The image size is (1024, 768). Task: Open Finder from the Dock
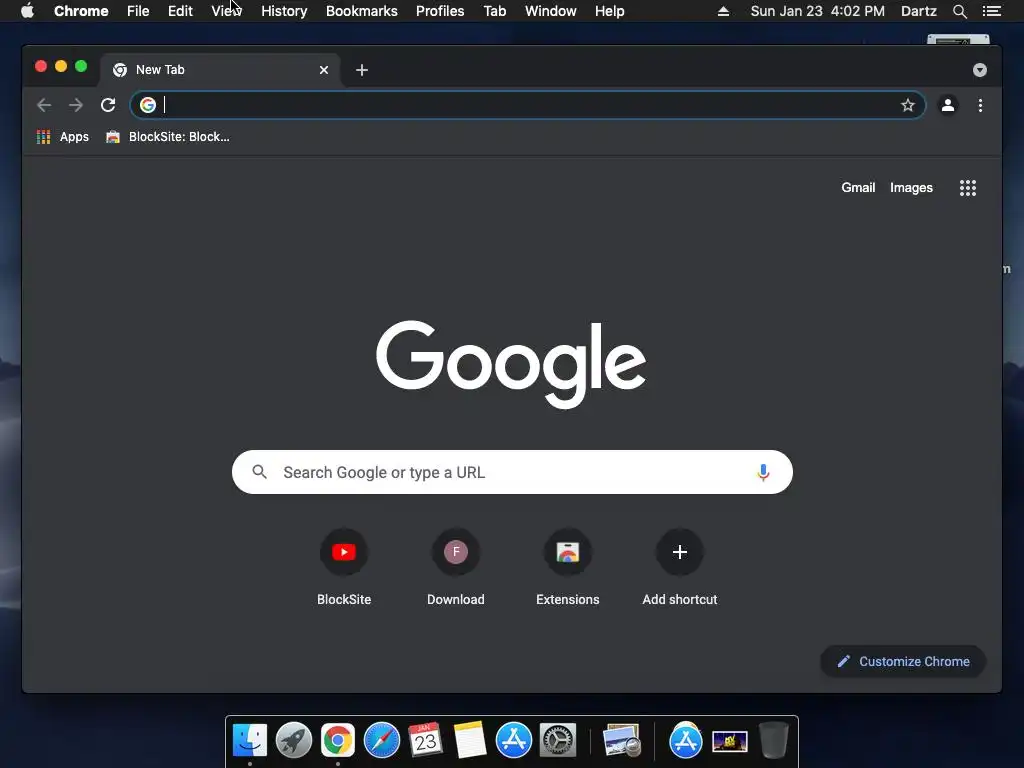click(x=249, y=741)
